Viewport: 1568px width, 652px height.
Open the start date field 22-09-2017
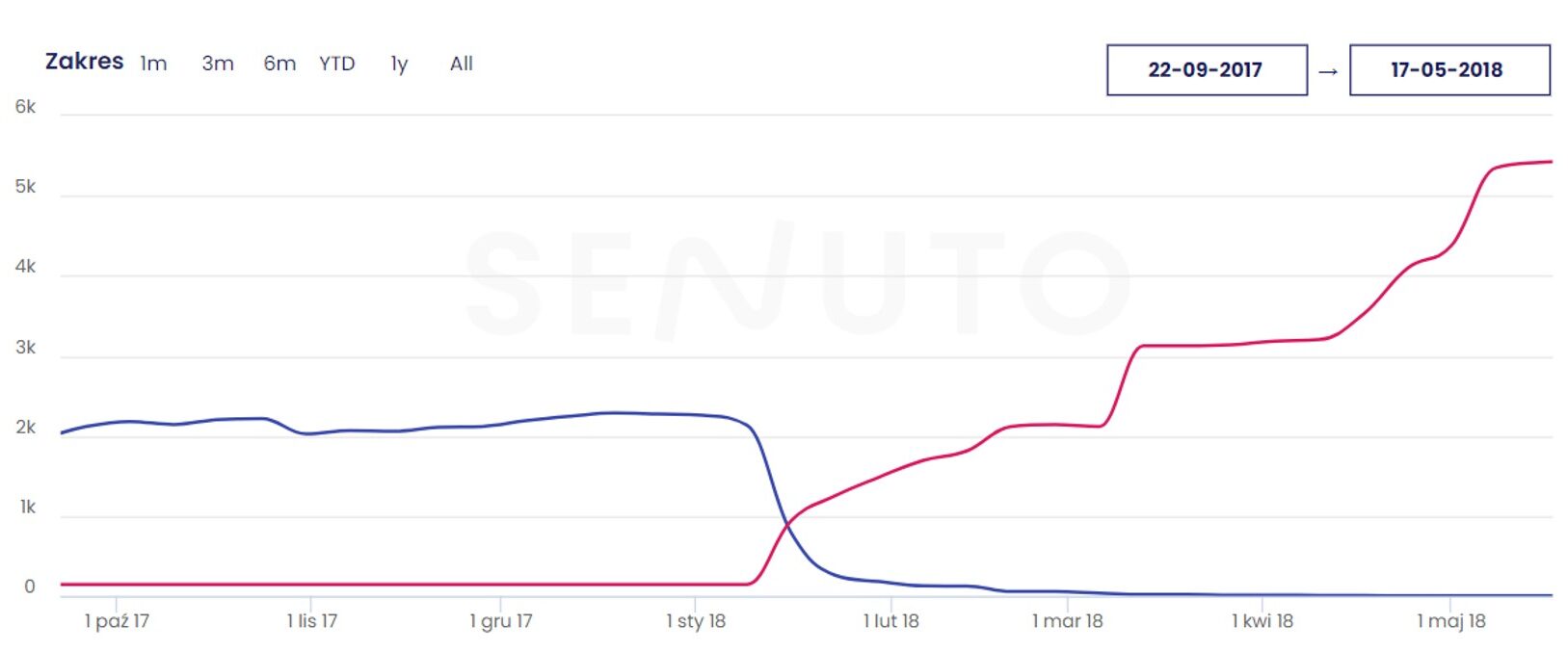click(x=1207, y=69)
